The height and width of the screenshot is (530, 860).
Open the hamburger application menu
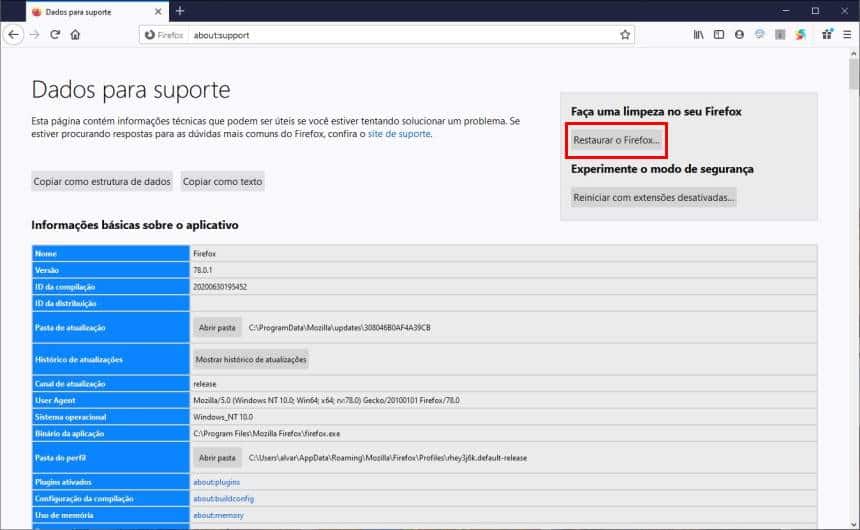click(847, 35)
